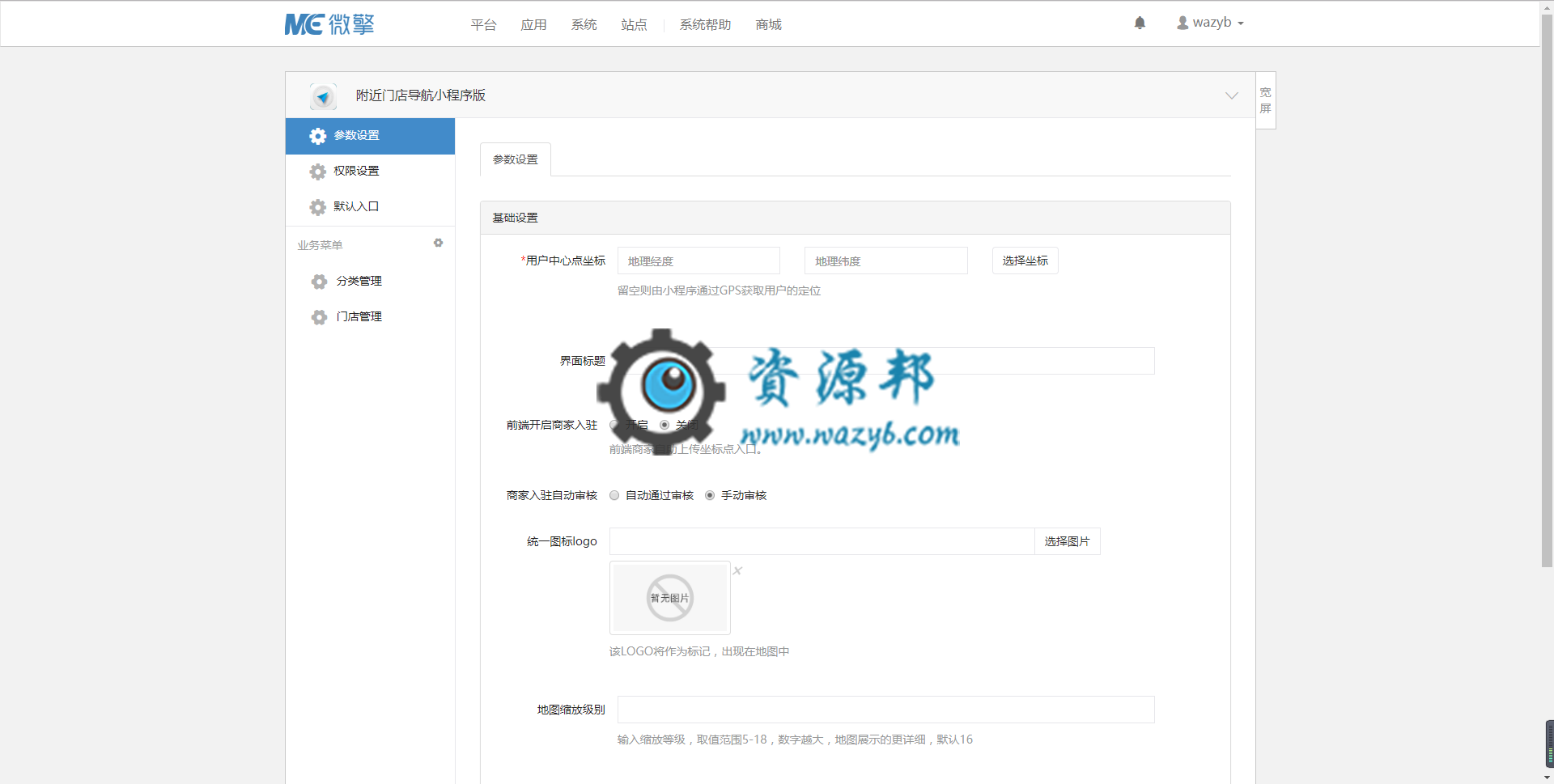This screenshot has width=1554, height=784.
Task: Select 关闭 for 前端开启商家入驻
Action: pyautogui.click(x=664, y=425)
